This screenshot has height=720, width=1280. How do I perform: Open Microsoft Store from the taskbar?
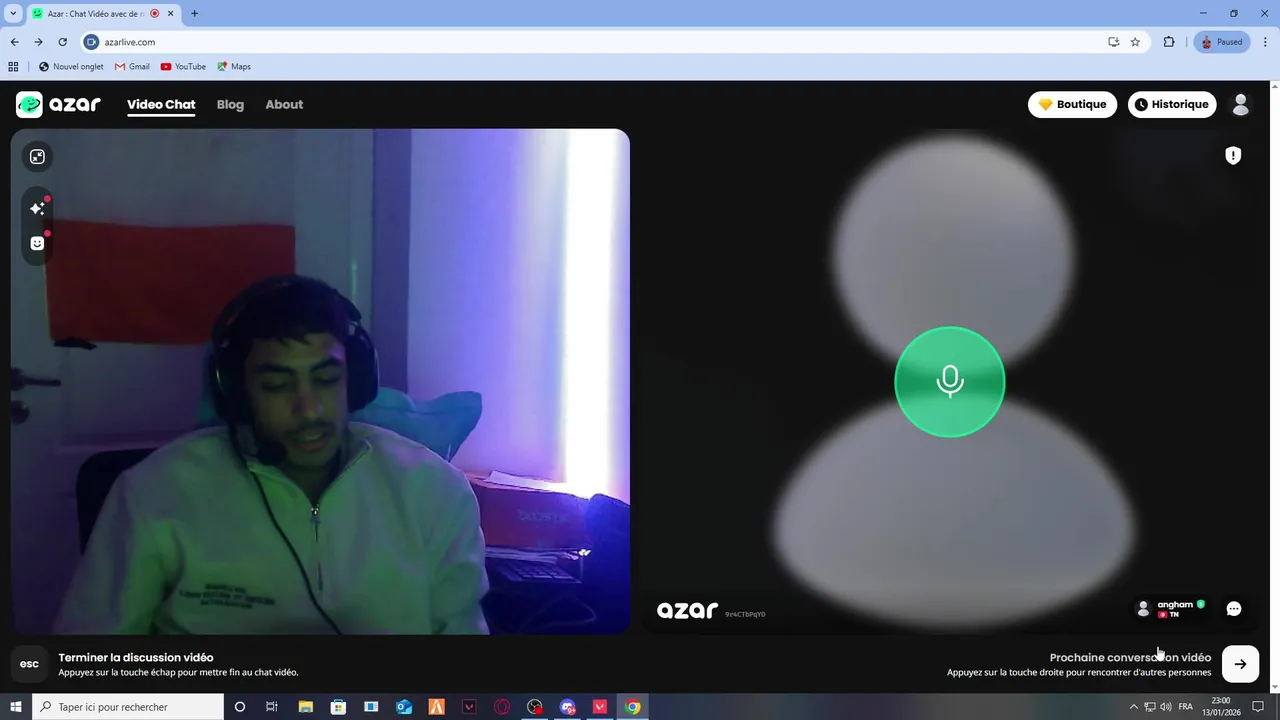point(338,707)
